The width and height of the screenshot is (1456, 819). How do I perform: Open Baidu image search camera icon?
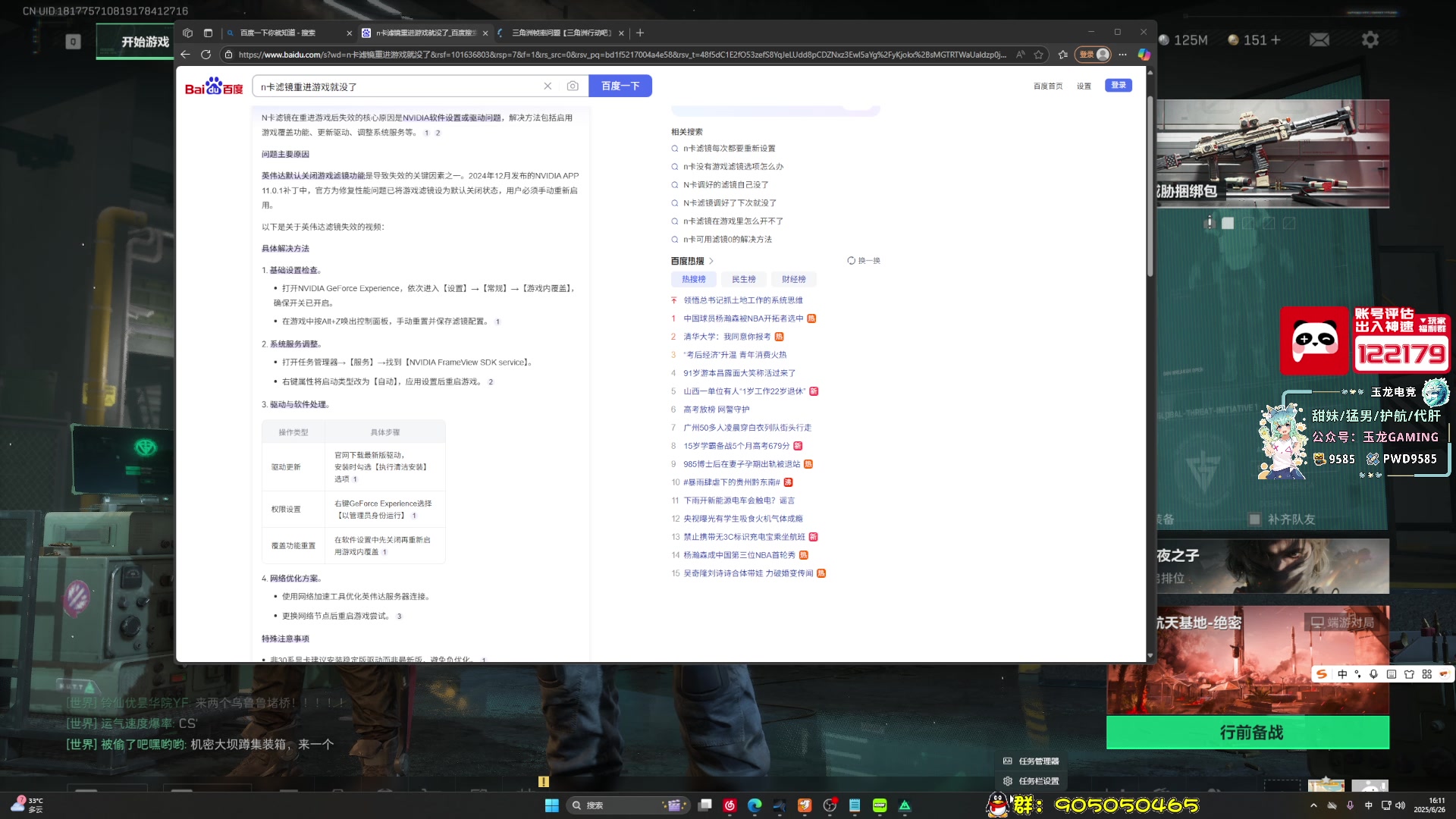click(573, 86)
